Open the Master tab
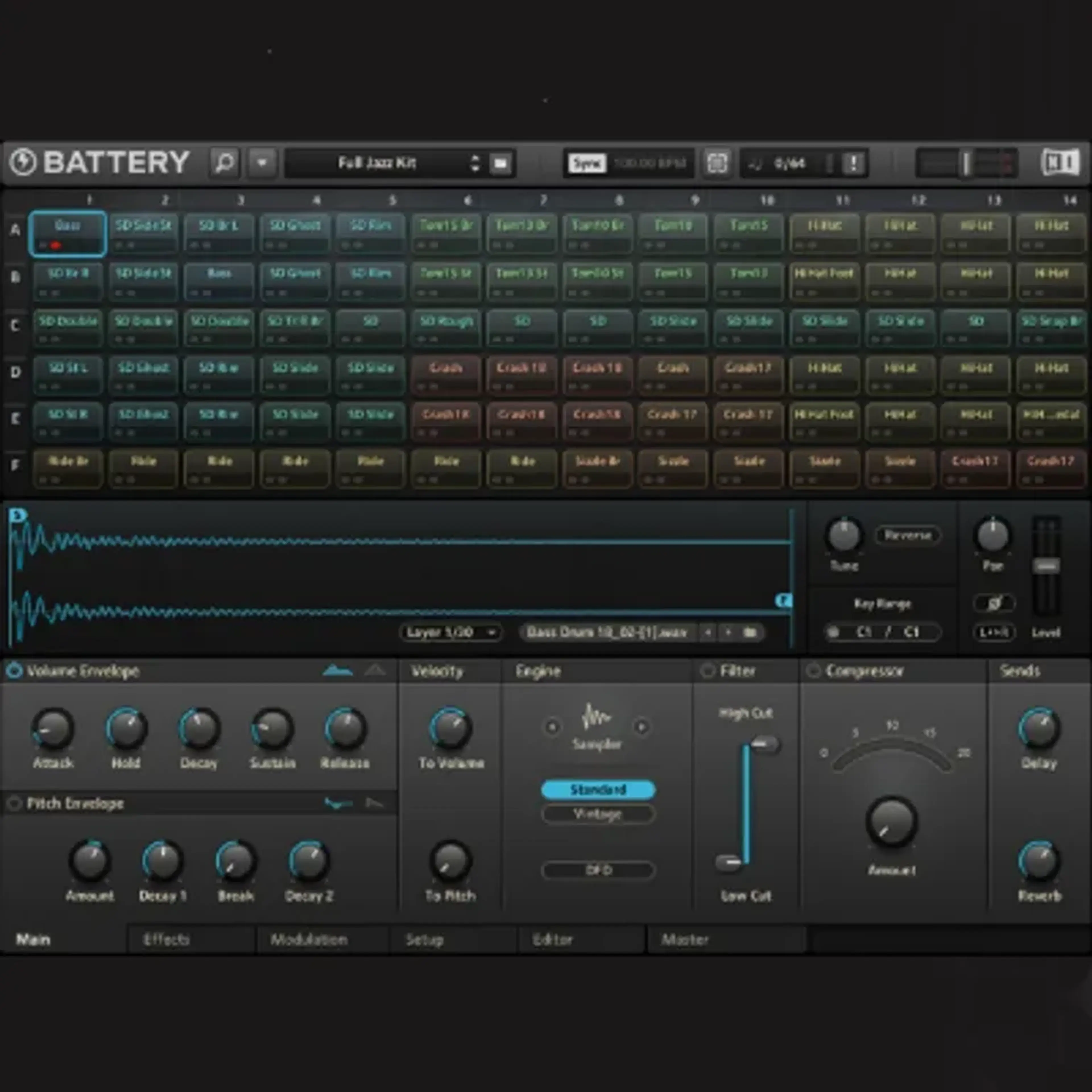Image resolution: width=1092 pixels, height=1092 pixels. click(x=726, y=939)
